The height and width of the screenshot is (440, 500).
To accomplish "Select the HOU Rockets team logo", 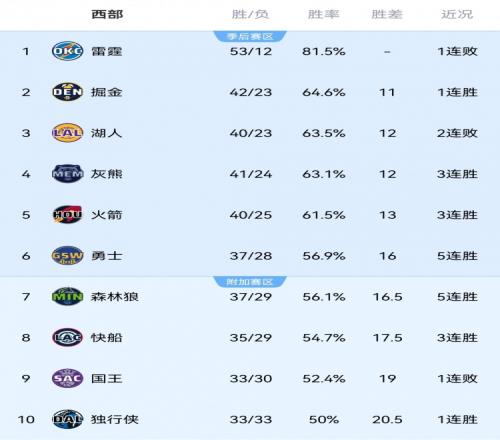I will [67, 215].
